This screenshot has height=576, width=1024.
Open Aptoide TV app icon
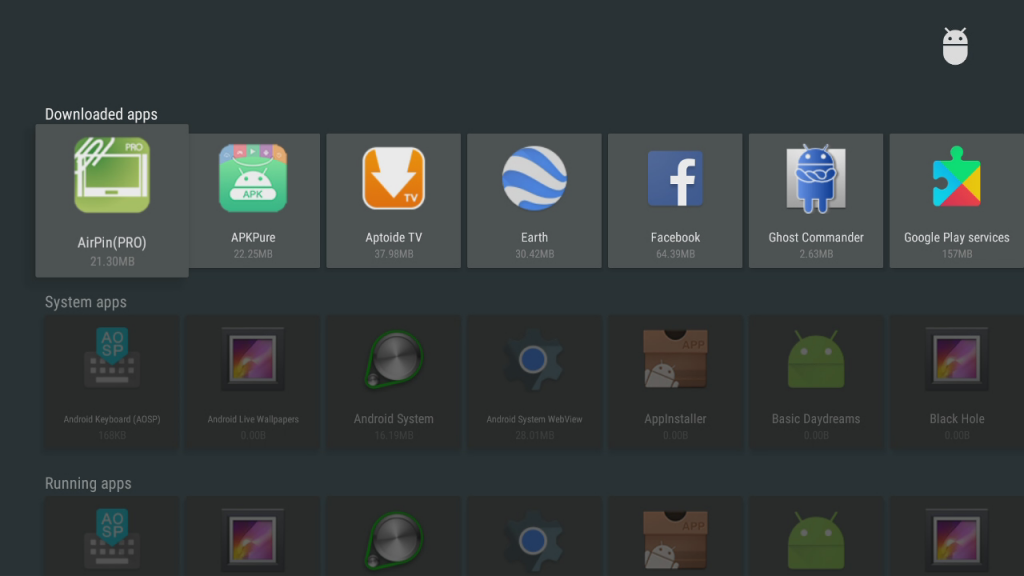coord(394,178)
